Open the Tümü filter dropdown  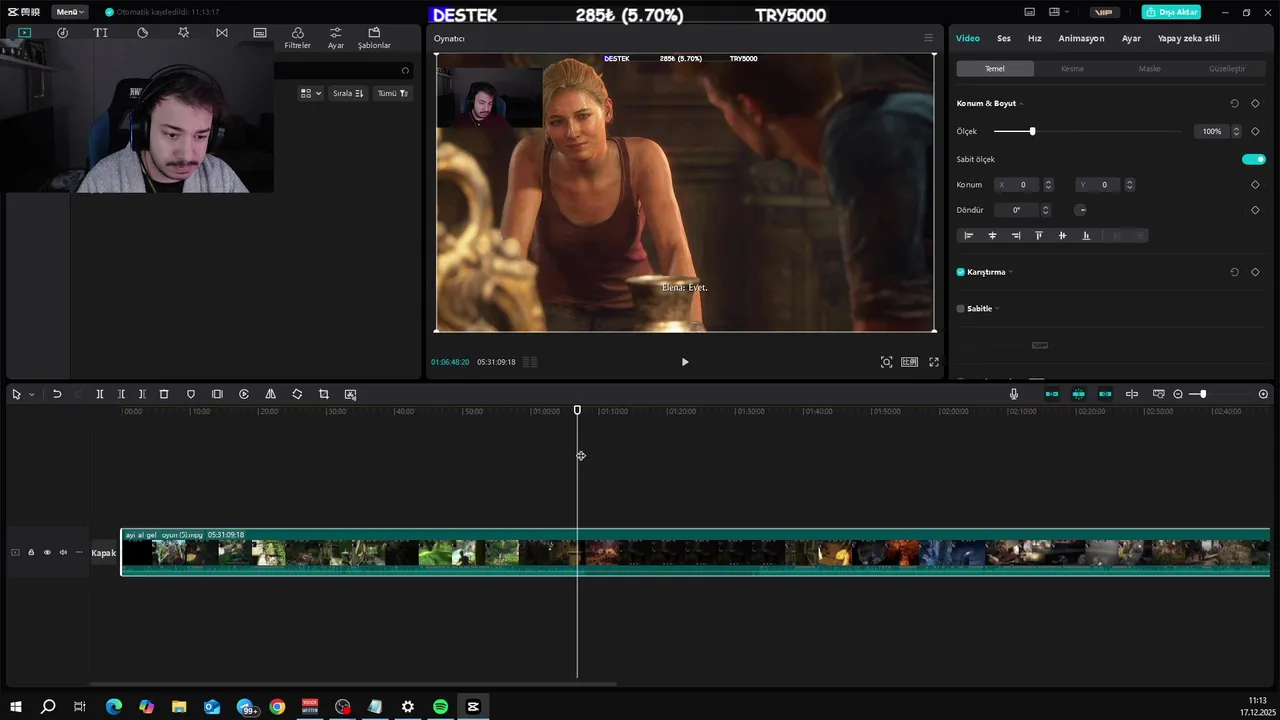[392, 93]
